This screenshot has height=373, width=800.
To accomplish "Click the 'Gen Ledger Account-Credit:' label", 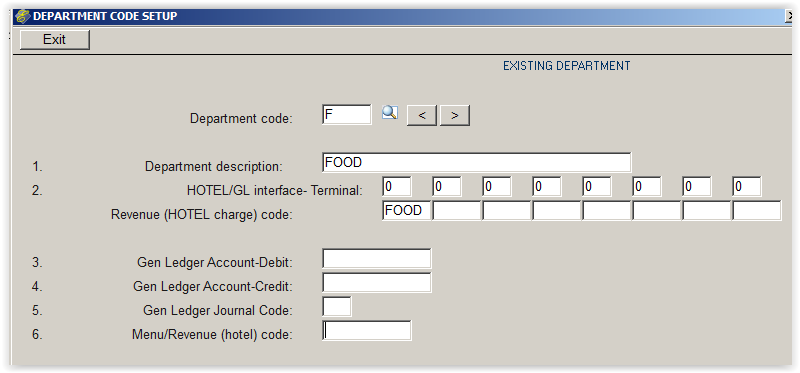I will [213, 286].
